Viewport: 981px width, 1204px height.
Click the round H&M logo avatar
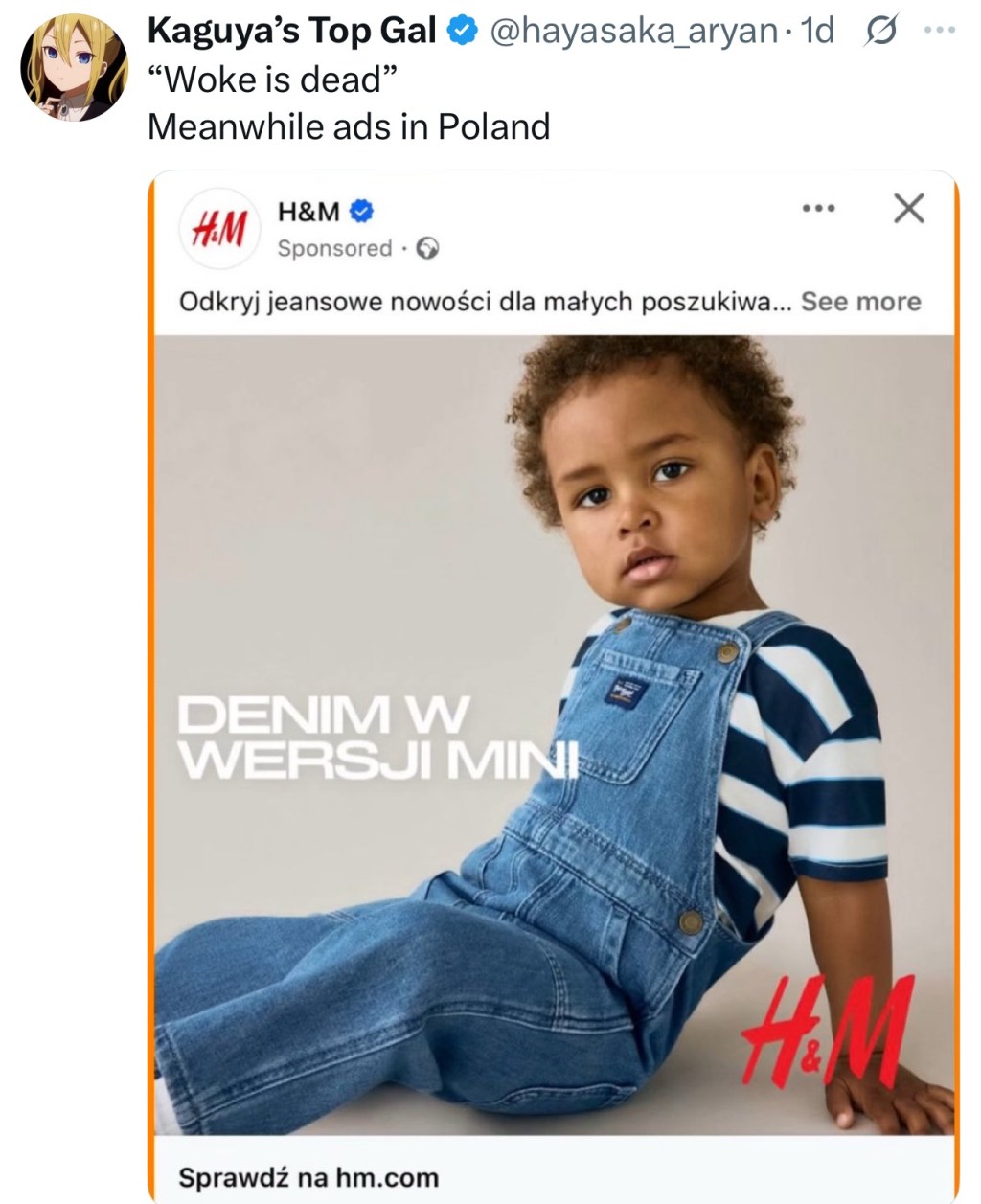pyautogui.click(x=219, y=228)
